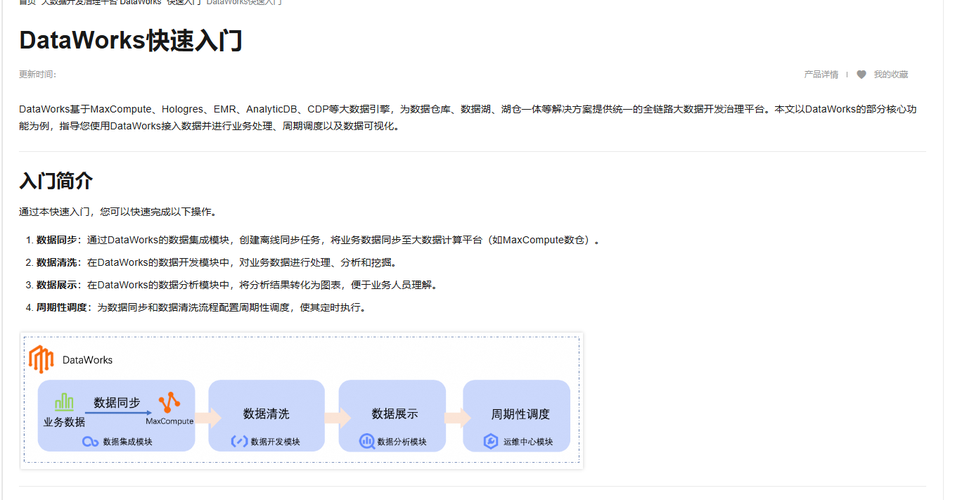Click the DataWorks基于MaxCompute description paragraph
Viewport: 955px width, 500px height.
(x=468, y=118)
